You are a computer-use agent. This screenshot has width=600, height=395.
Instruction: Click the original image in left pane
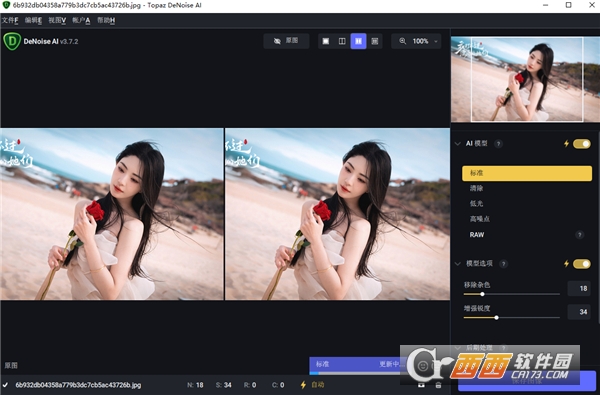[x=112, y=214]
